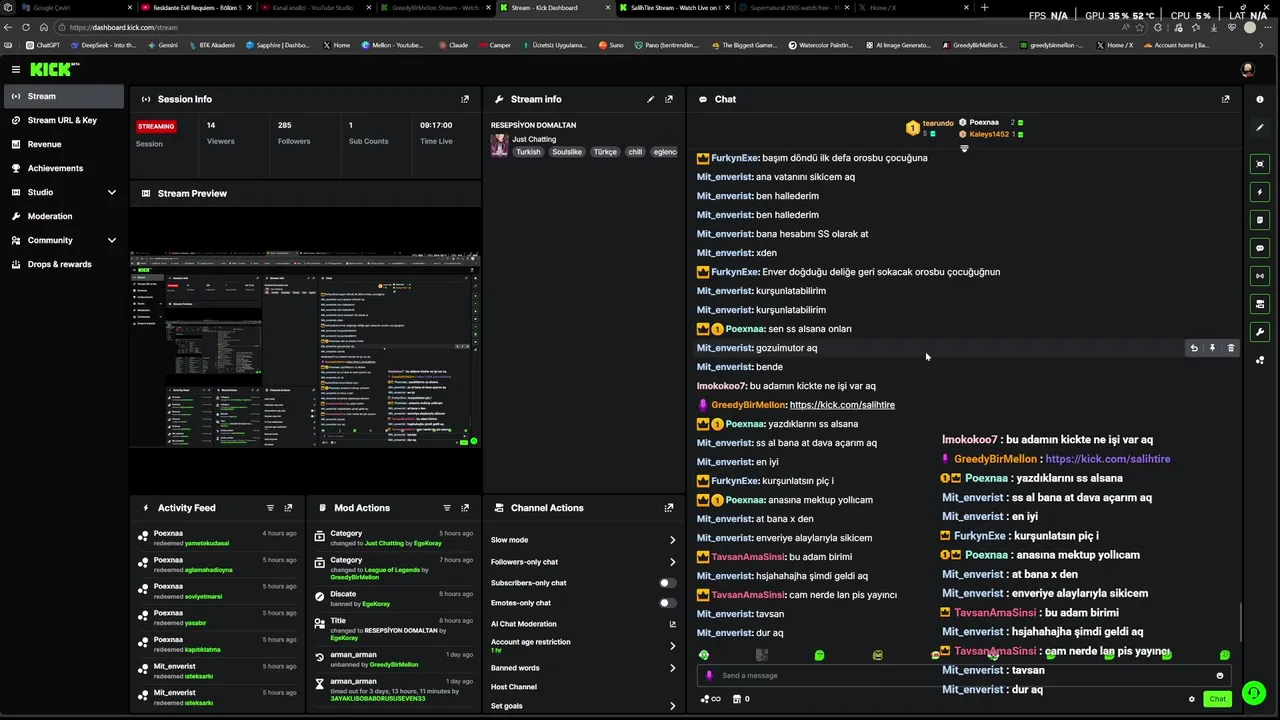Image resolution: width=1280 pixels, height=720 pixels.
Task: Click the wrench icon in right sidebar
Action: (1260, 332)
